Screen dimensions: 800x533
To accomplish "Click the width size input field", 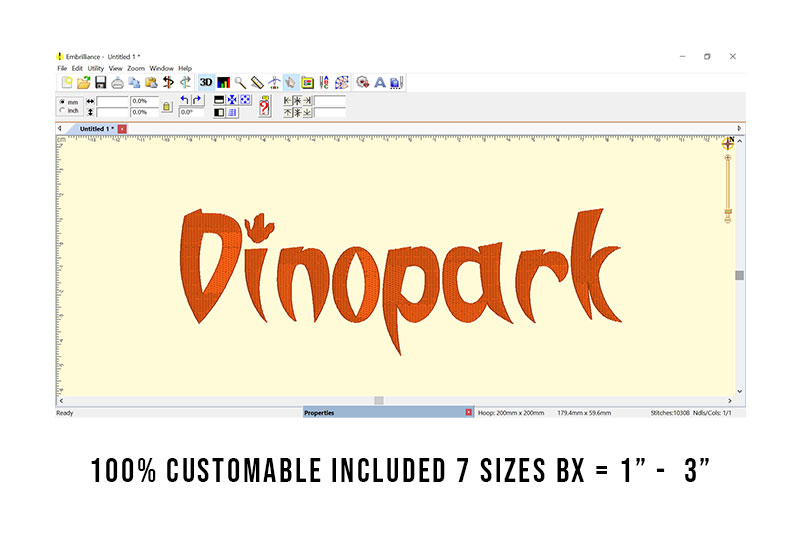I will point(113,101).
